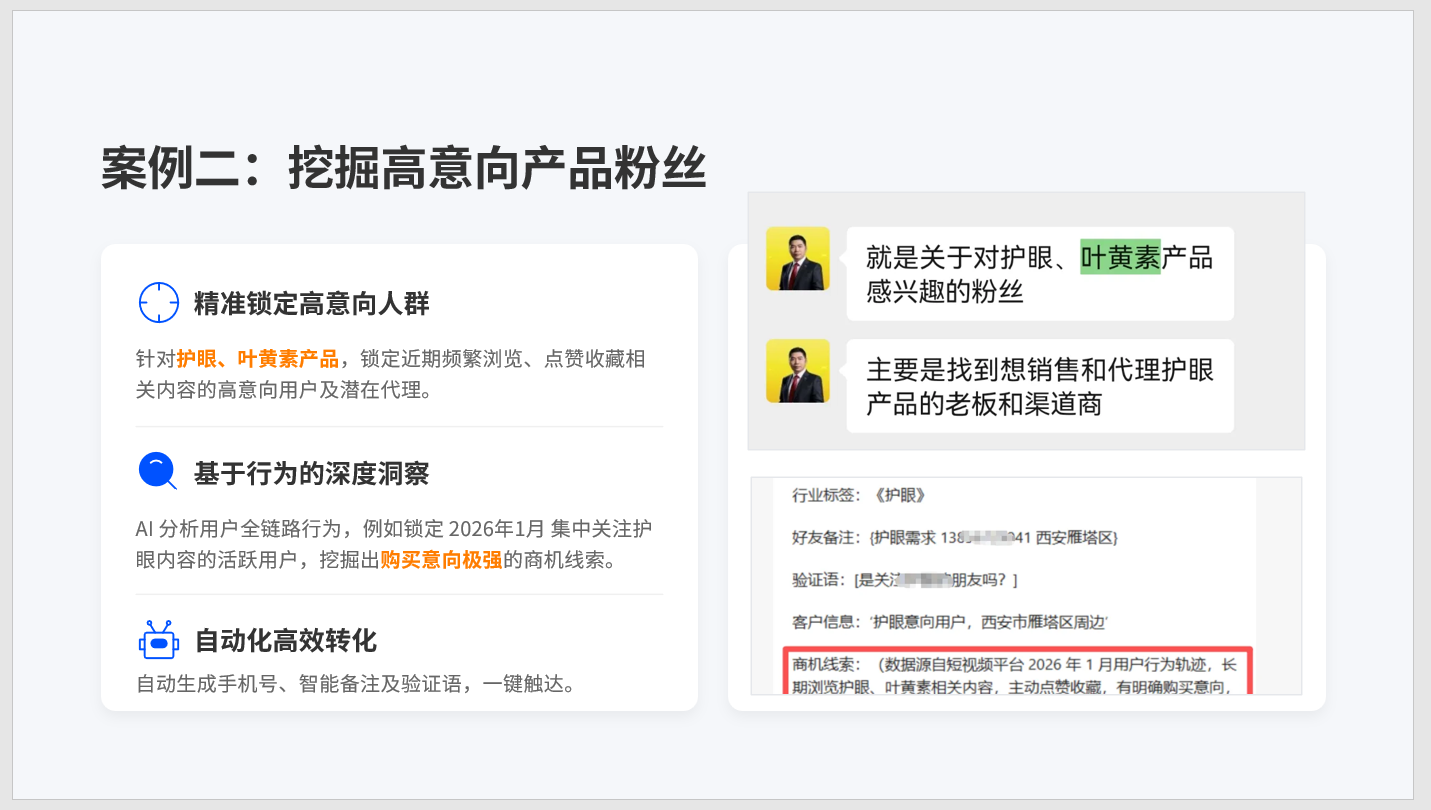Image resolution: width=1431 pixels, height=810 pixels.
Task: Select the avatar beside the 叶黄素产品 chat message
Action: pos(797,259)
